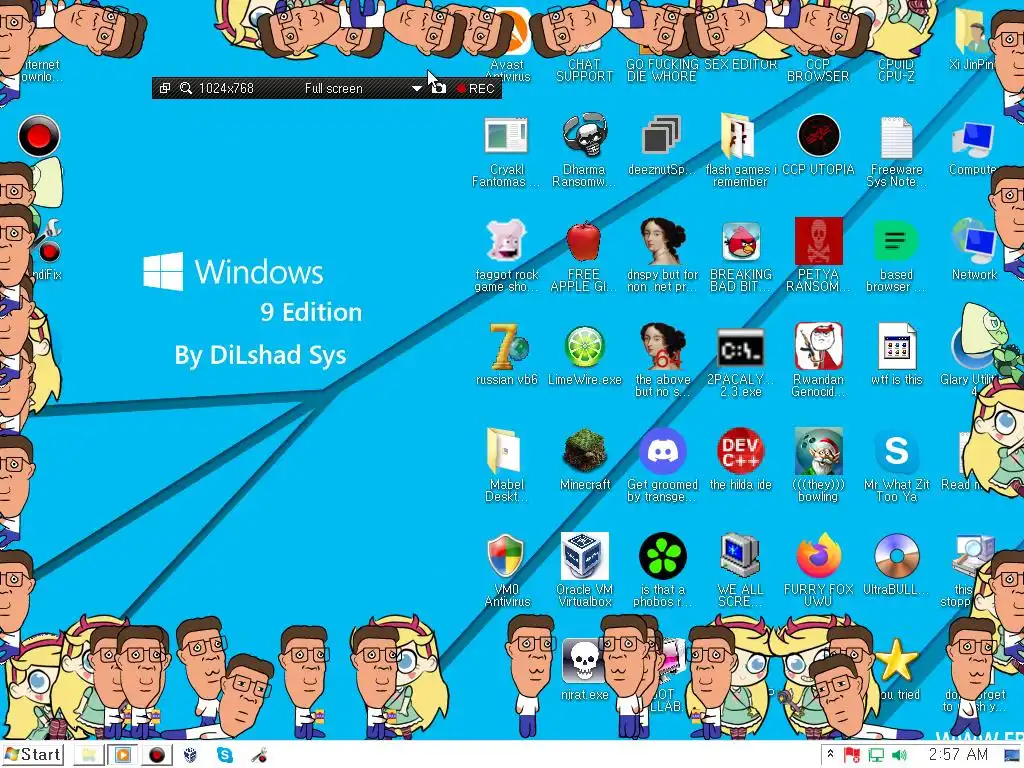This screenshot has width=1024, height=768.
Task: Open the FREE APPLE red apple icon
Action: (x=583, y=241)
